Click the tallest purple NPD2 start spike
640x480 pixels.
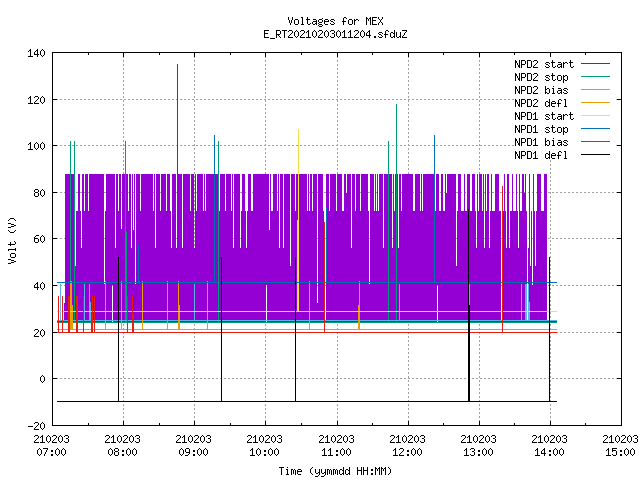pyautogui.click(x=178, y=119)
